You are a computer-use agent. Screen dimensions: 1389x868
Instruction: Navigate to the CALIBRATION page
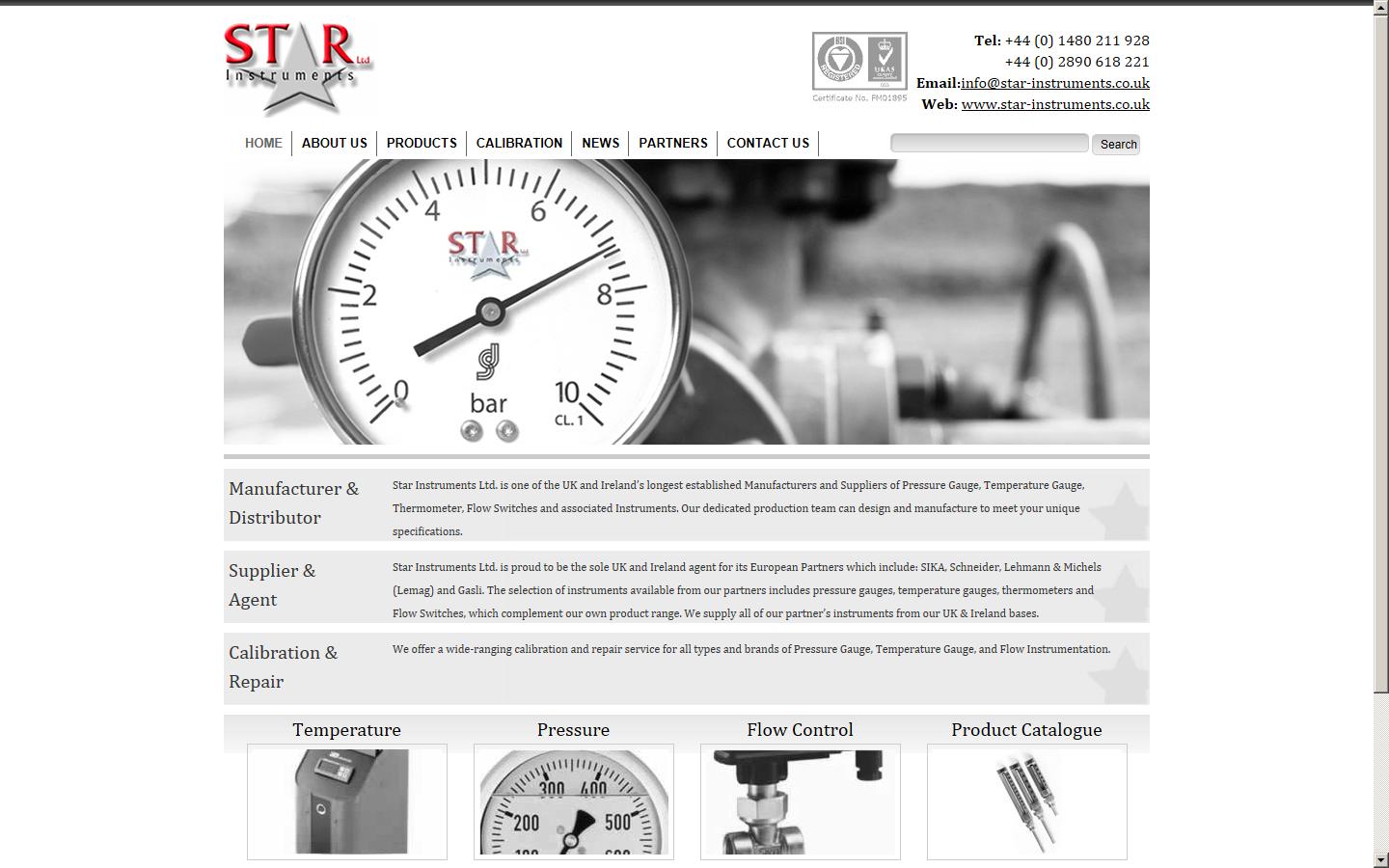tap(519, 143)
